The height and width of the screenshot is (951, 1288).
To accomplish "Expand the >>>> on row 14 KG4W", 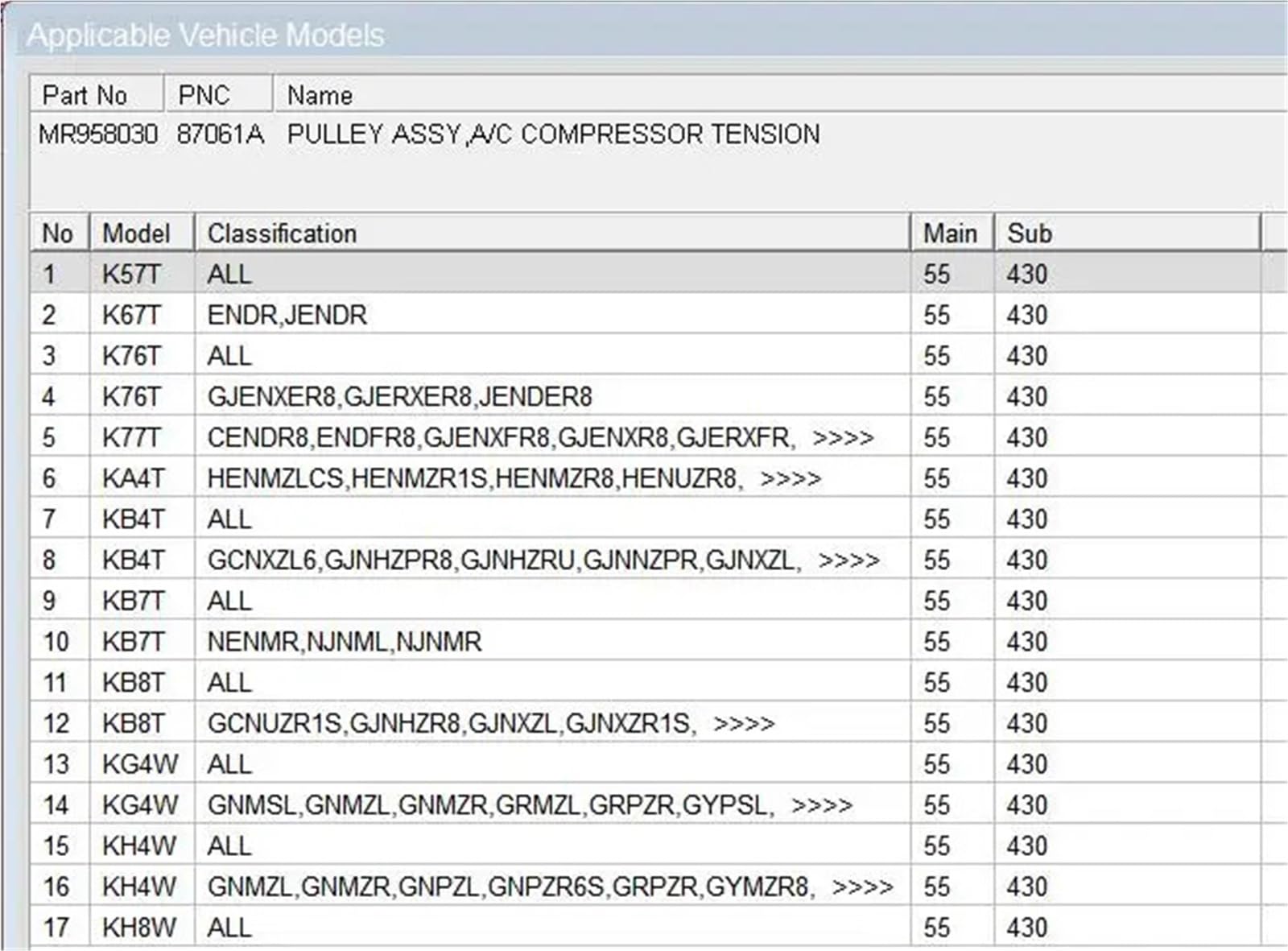I will [x=822, y=805].
